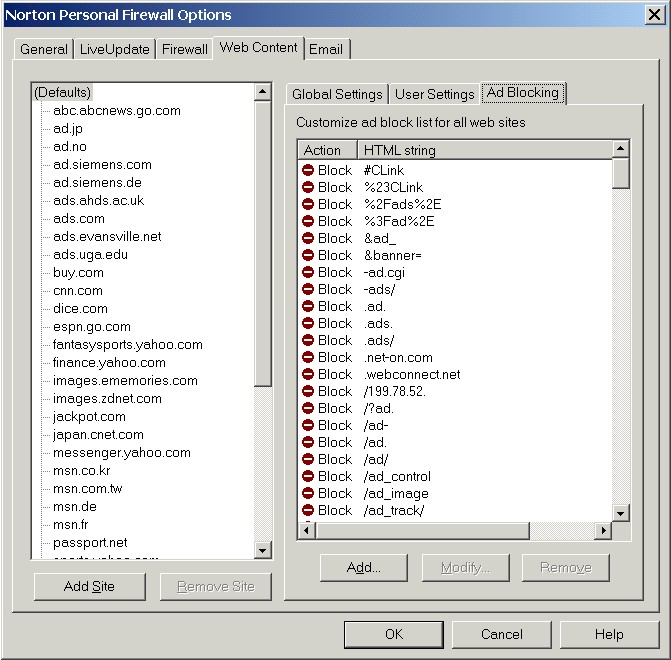
Task: Open the General tab
Action: coord(44,49)
